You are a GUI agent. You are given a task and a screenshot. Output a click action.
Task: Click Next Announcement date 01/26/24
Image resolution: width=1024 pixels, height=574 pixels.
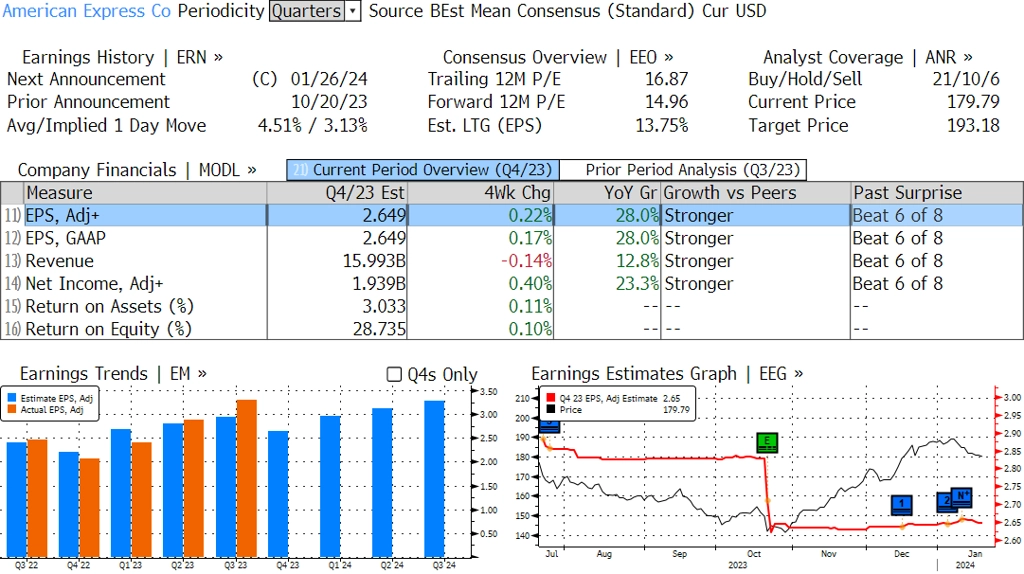[x=329, y=79]
